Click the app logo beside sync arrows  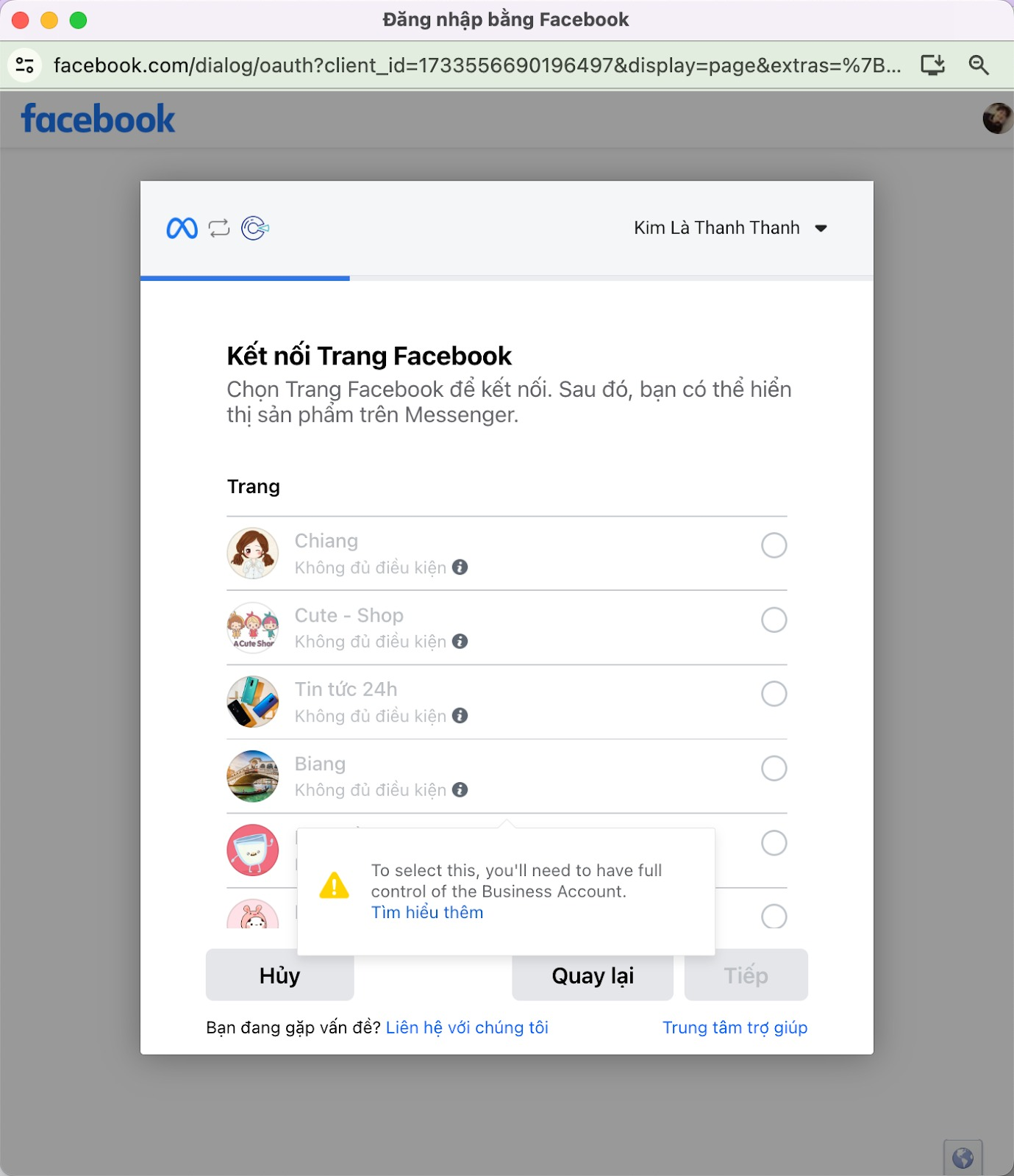255,229
